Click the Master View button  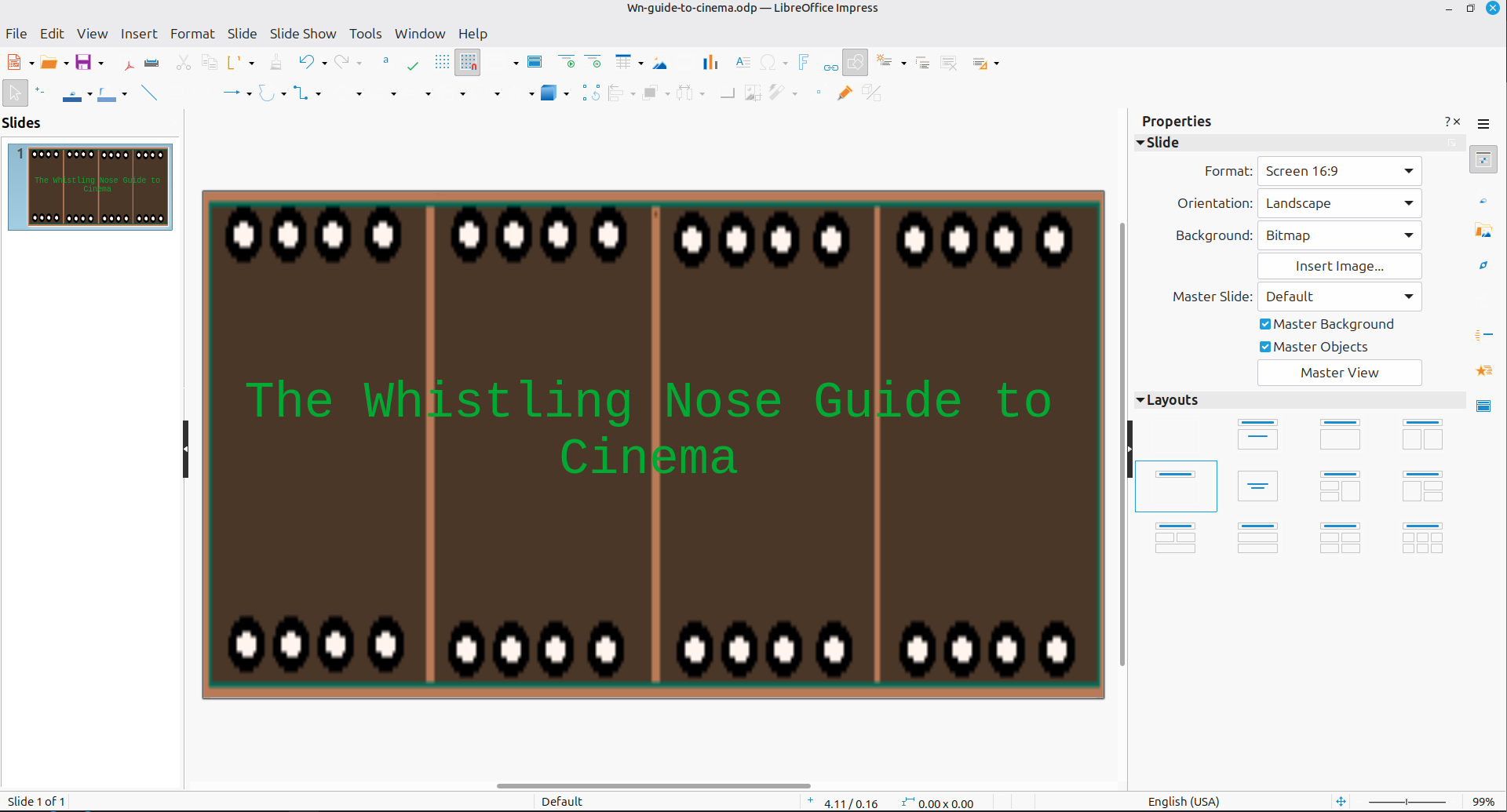[x=1339, y=373]
